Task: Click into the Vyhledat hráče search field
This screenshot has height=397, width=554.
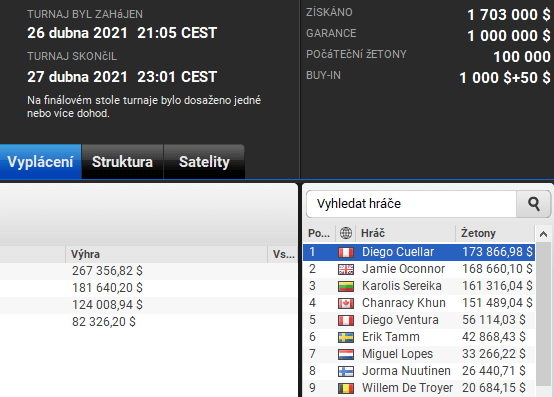Action: 411,204
